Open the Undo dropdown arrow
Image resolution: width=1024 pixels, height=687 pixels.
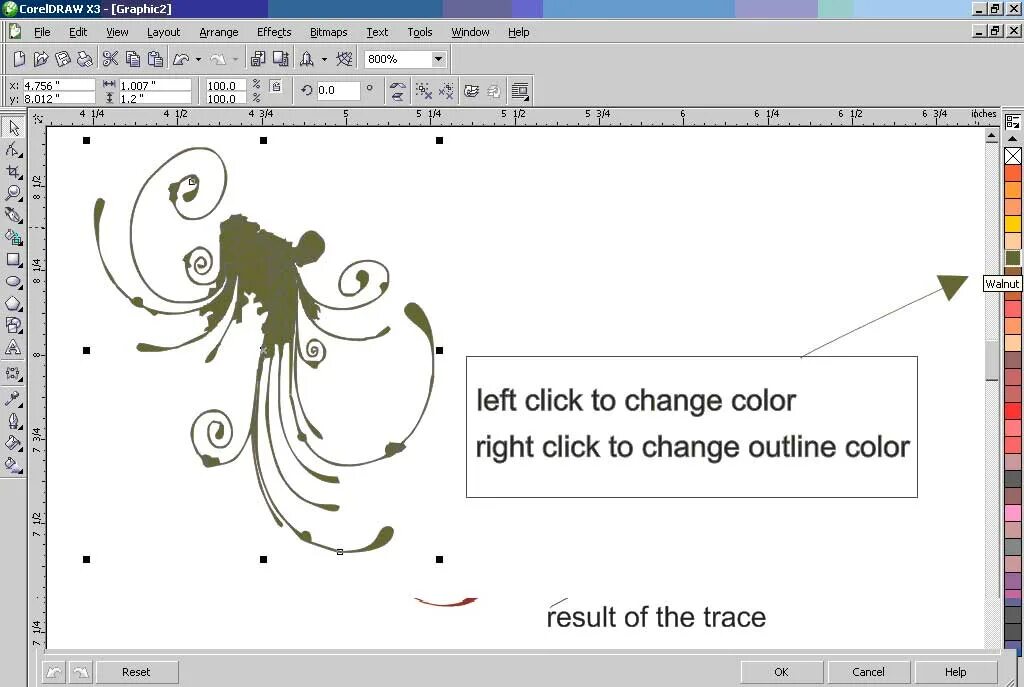(x=199, y=59)
